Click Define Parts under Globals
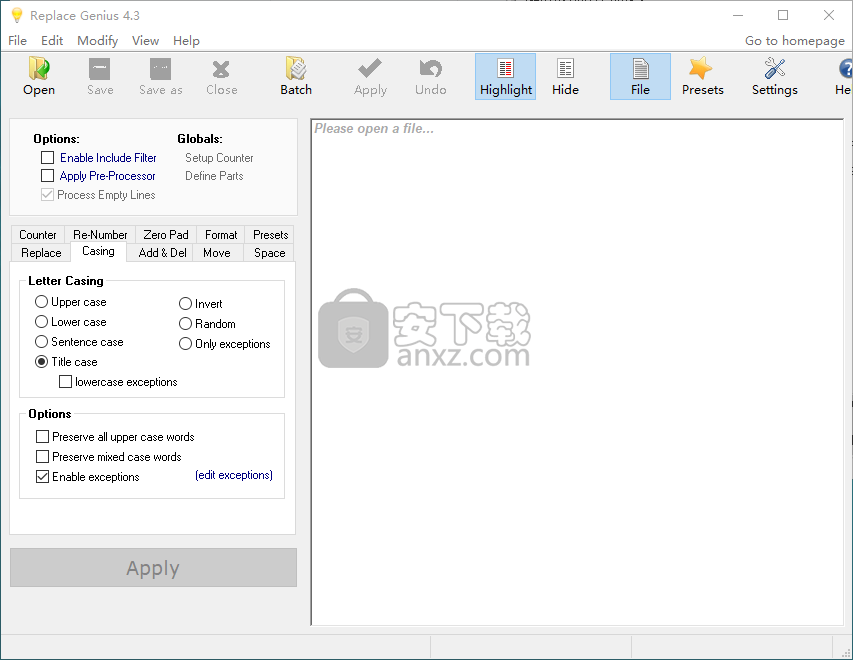This screenshot has width=853, height=660. [214, 176]
